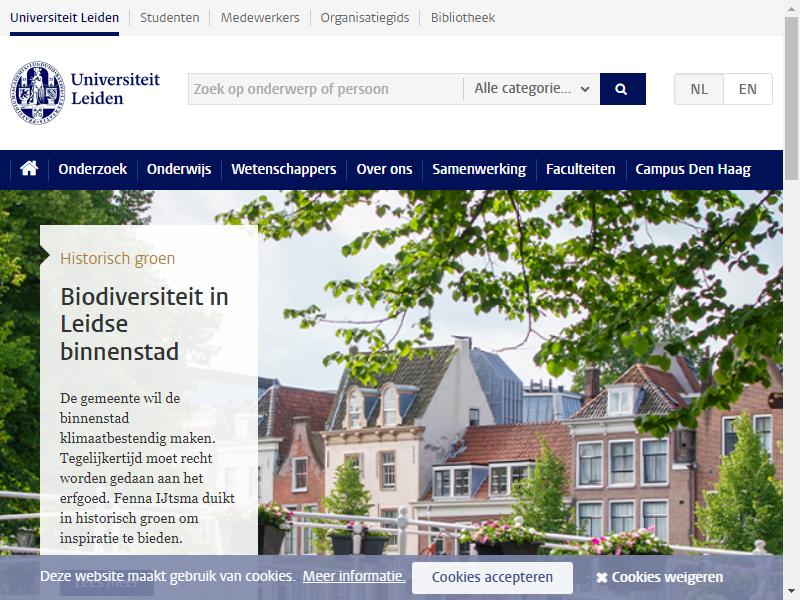Open the Over ons menu item
800x600 pixels.
pyautogui.click(x=384, y=169)
